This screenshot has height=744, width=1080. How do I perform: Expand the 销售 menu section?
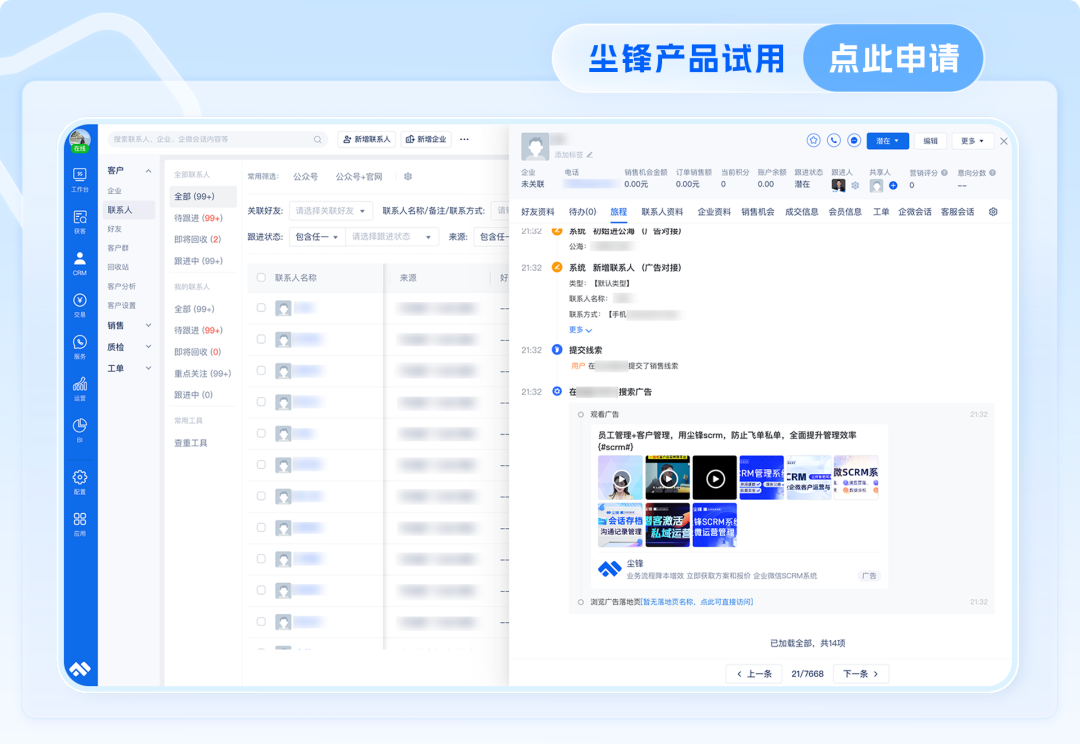[x=148, y=325]
